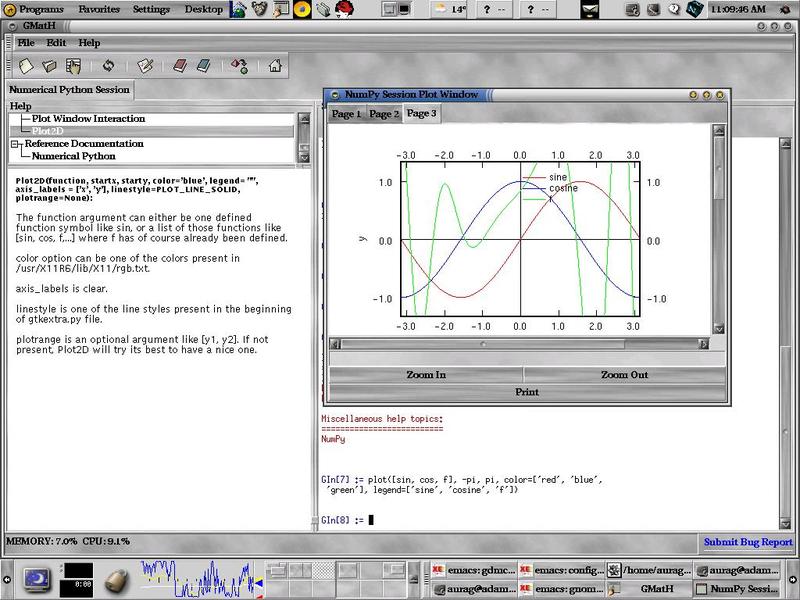Open the Favorites panel menu
This screenshot has width=800, height=600.
click(x=99, y=9)
